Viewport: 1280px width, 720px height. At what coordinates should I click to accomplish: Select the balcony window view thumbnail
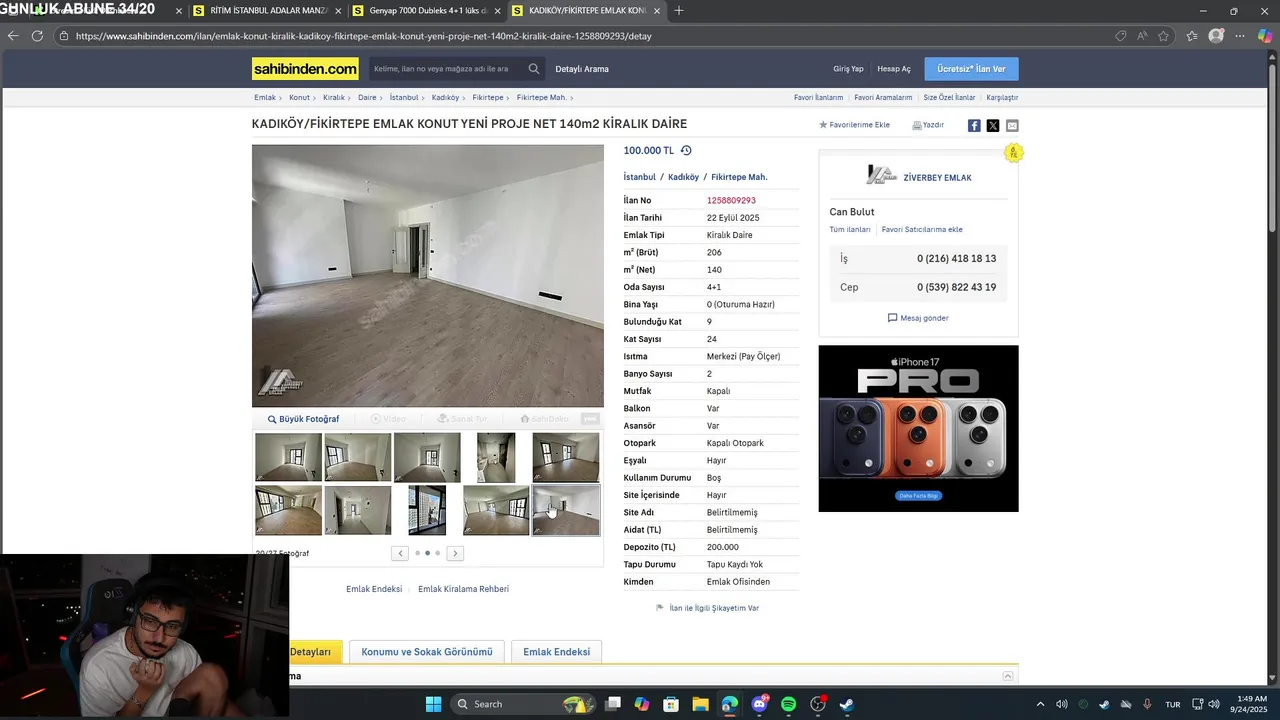click(427, 510)
